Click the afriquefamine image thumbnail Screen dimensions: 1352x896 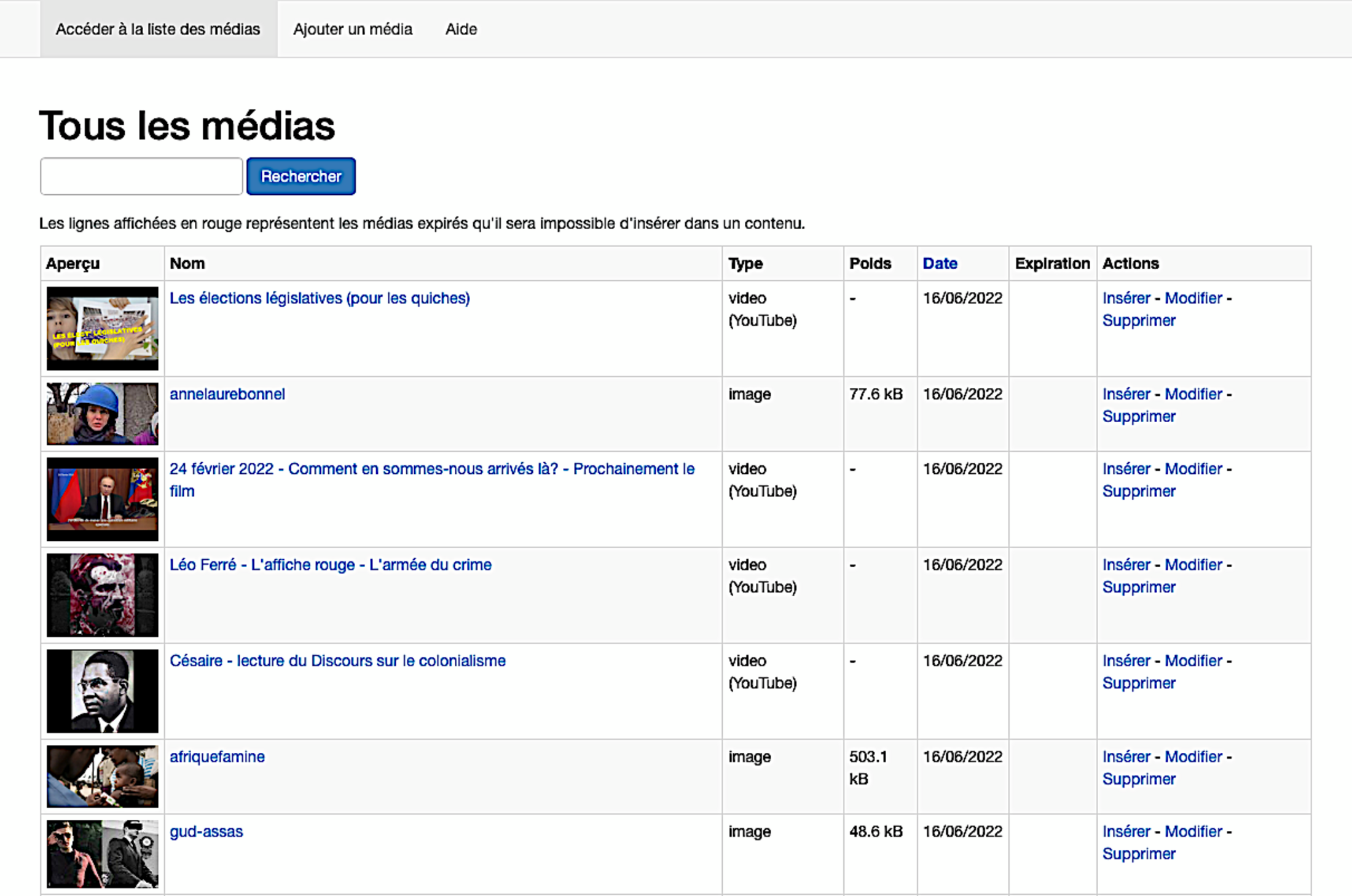(x=103, y=776)
